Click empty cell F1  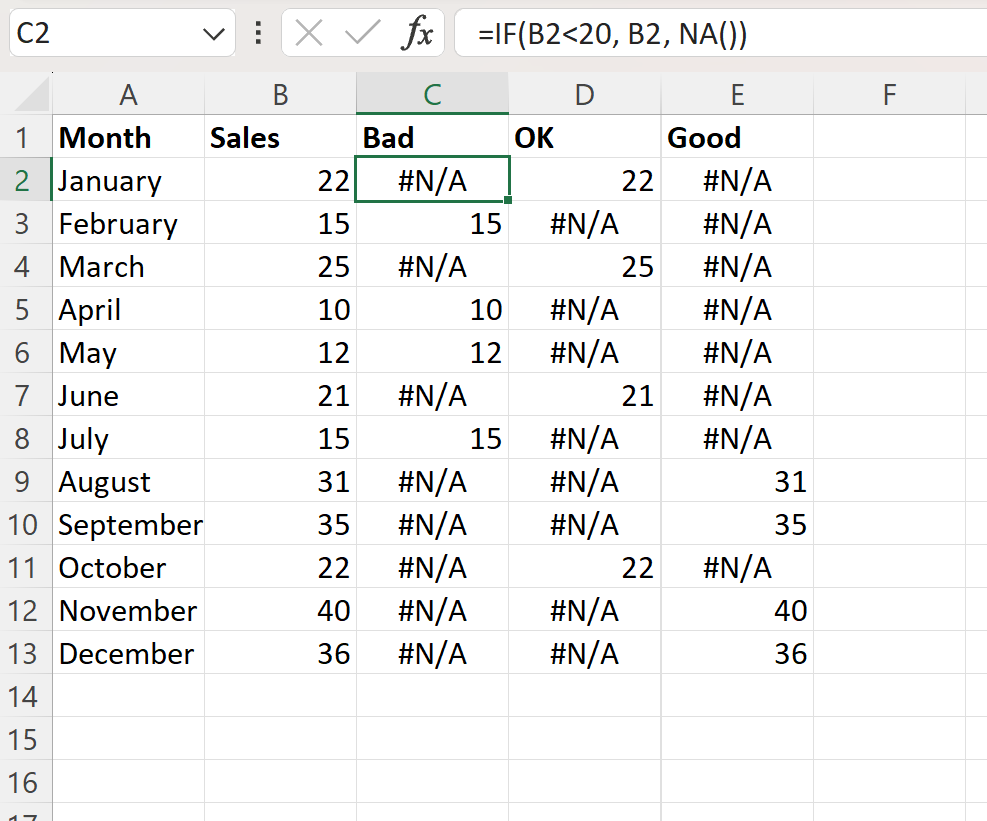point(889,138)
